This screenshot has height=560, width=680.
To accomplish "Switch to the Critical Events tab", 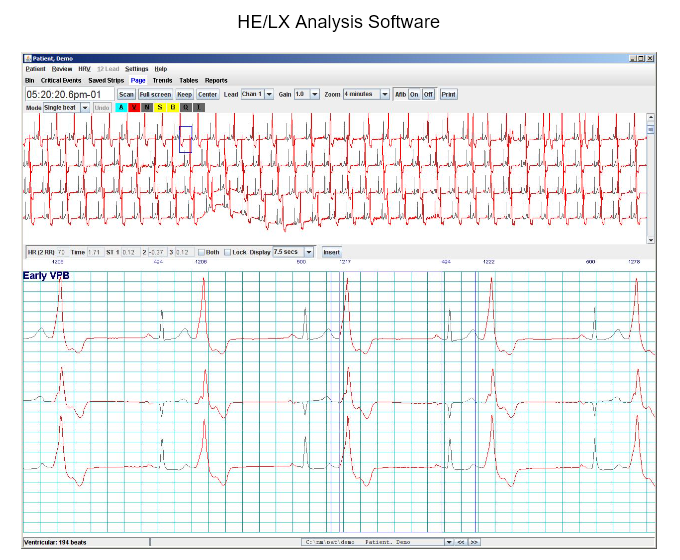I will [61, 80].
